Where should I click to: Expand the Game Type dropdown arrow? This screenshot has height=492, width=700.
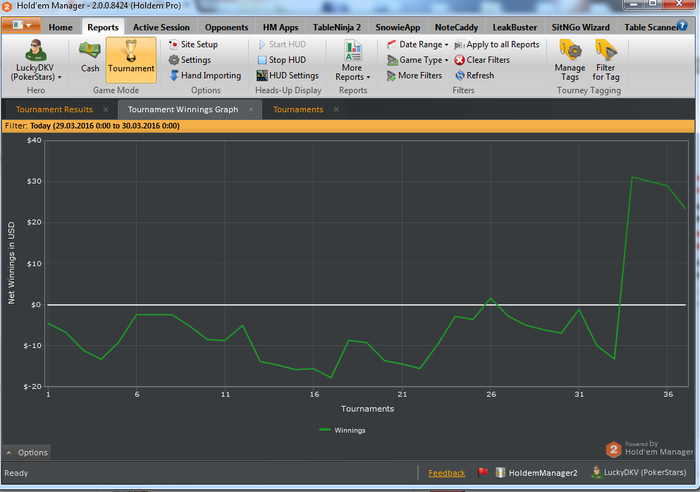pyautogui.click(x=446, y=60)
